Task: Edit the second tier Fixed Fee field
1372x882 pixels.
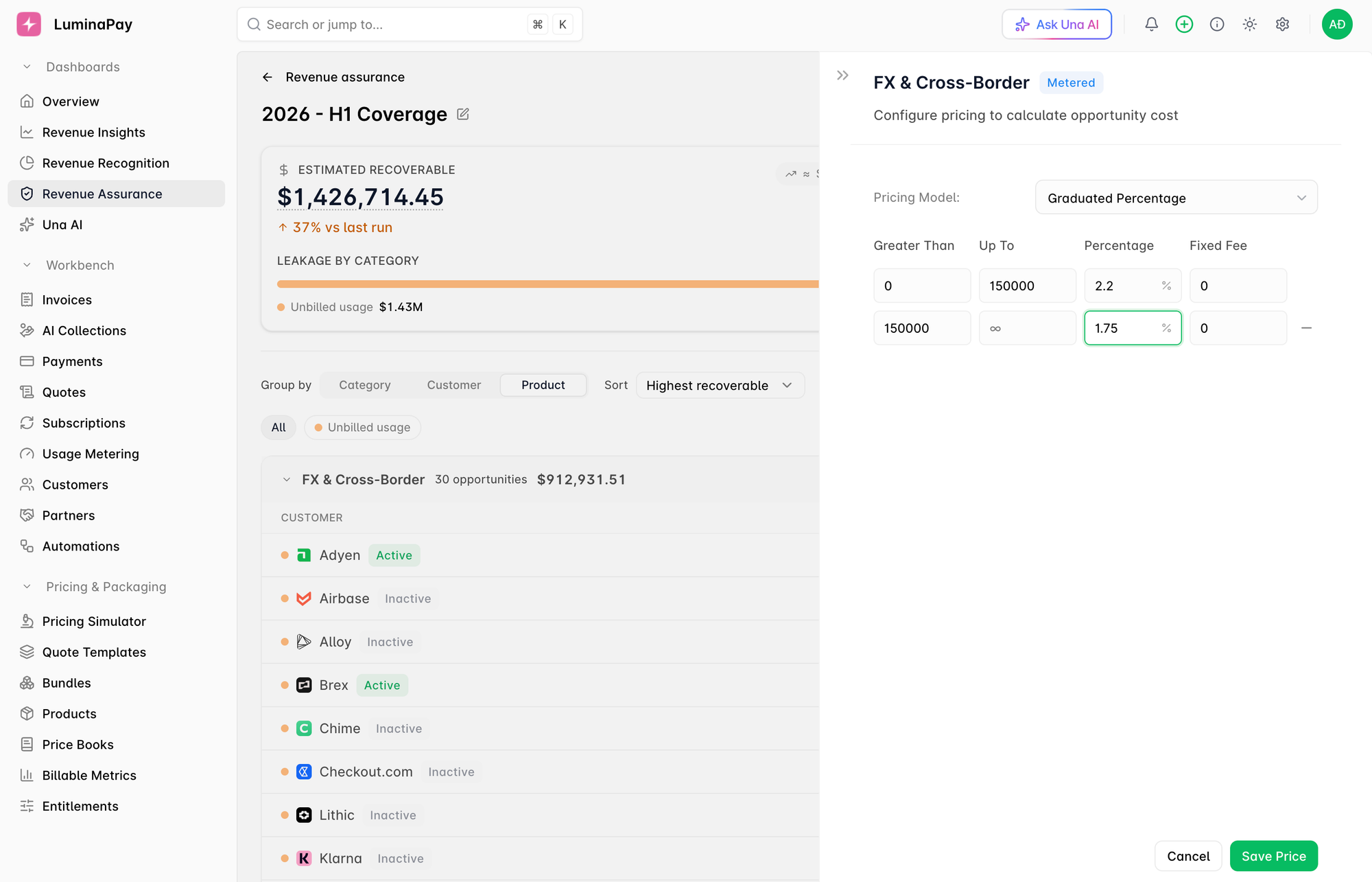Action: (x=1238, y=328)
